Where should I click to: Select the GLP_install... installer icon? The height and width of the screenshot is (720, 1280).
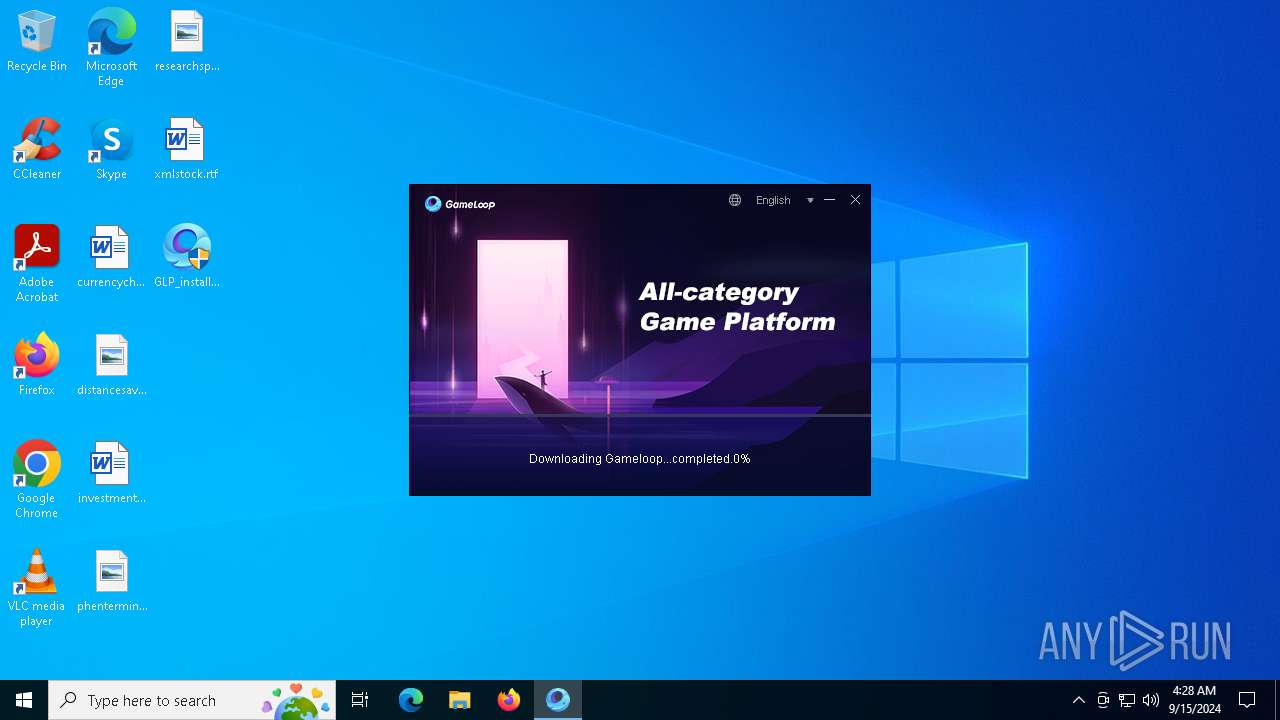[187, 258]
